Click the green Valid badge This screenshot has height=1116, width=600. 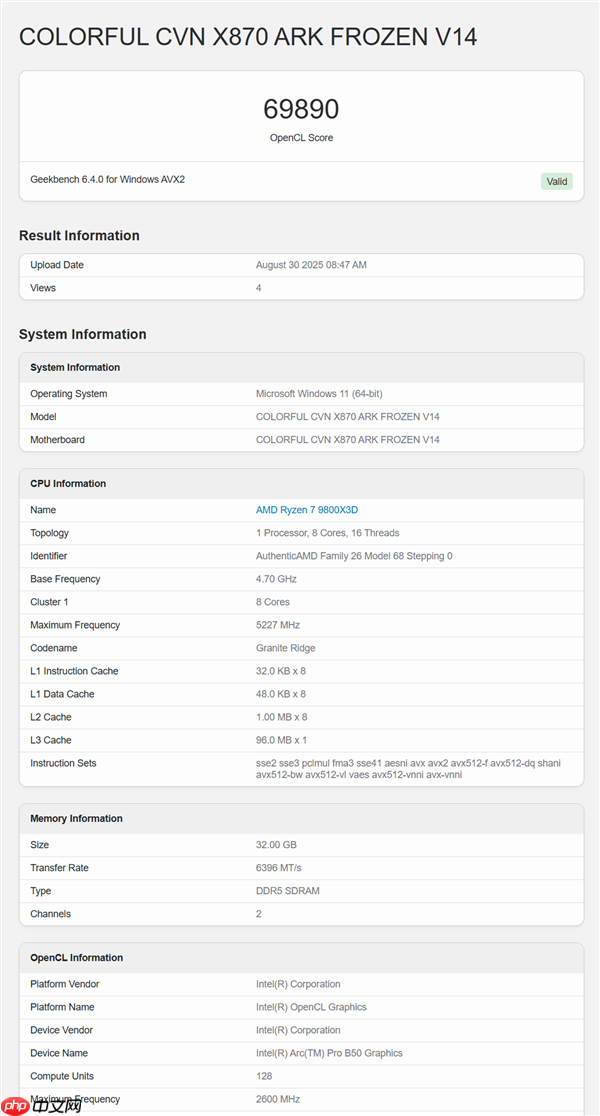click(x=556, y=181)
